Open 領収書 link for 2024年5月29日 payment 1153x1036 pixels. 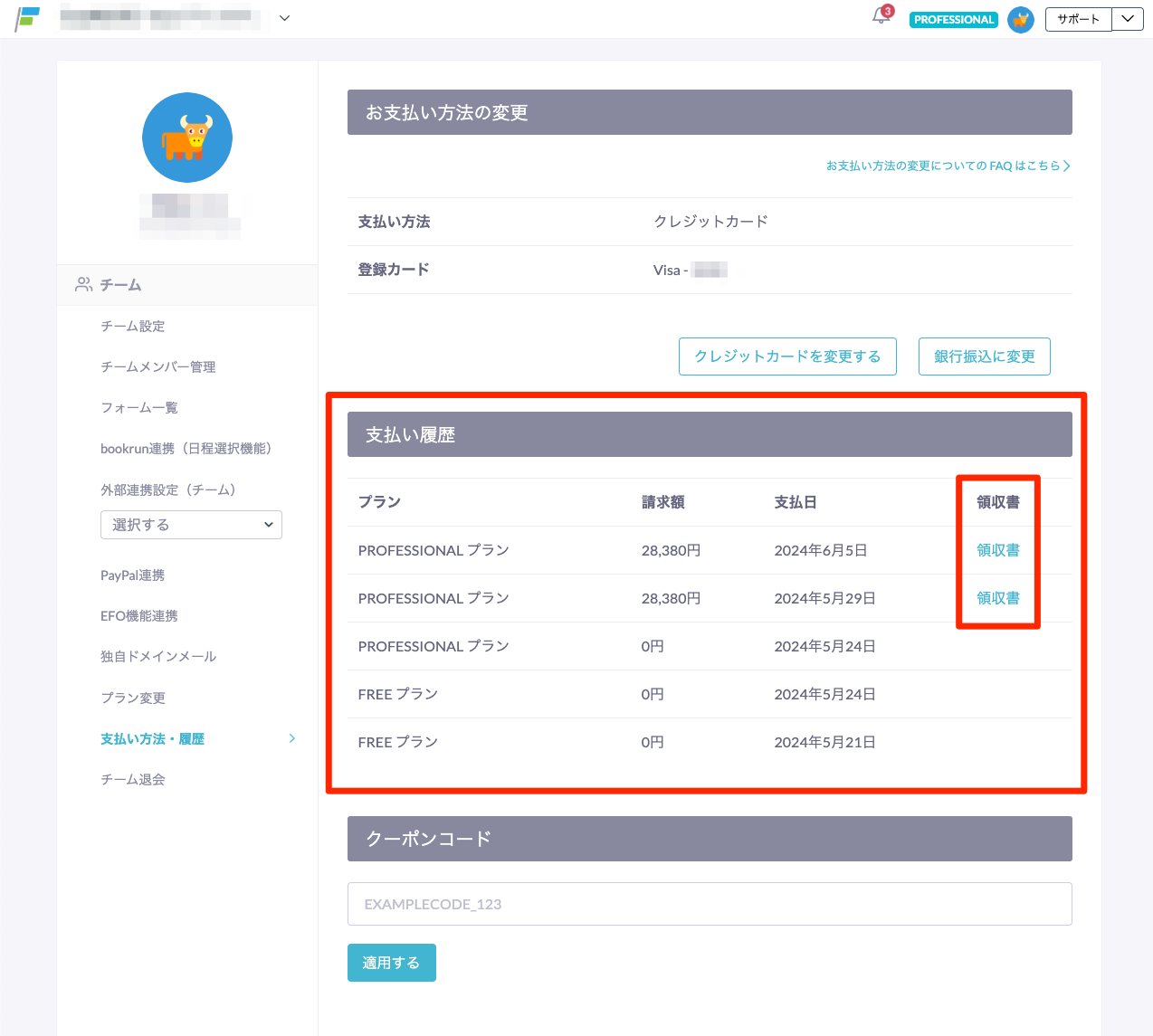coord(998,598)
